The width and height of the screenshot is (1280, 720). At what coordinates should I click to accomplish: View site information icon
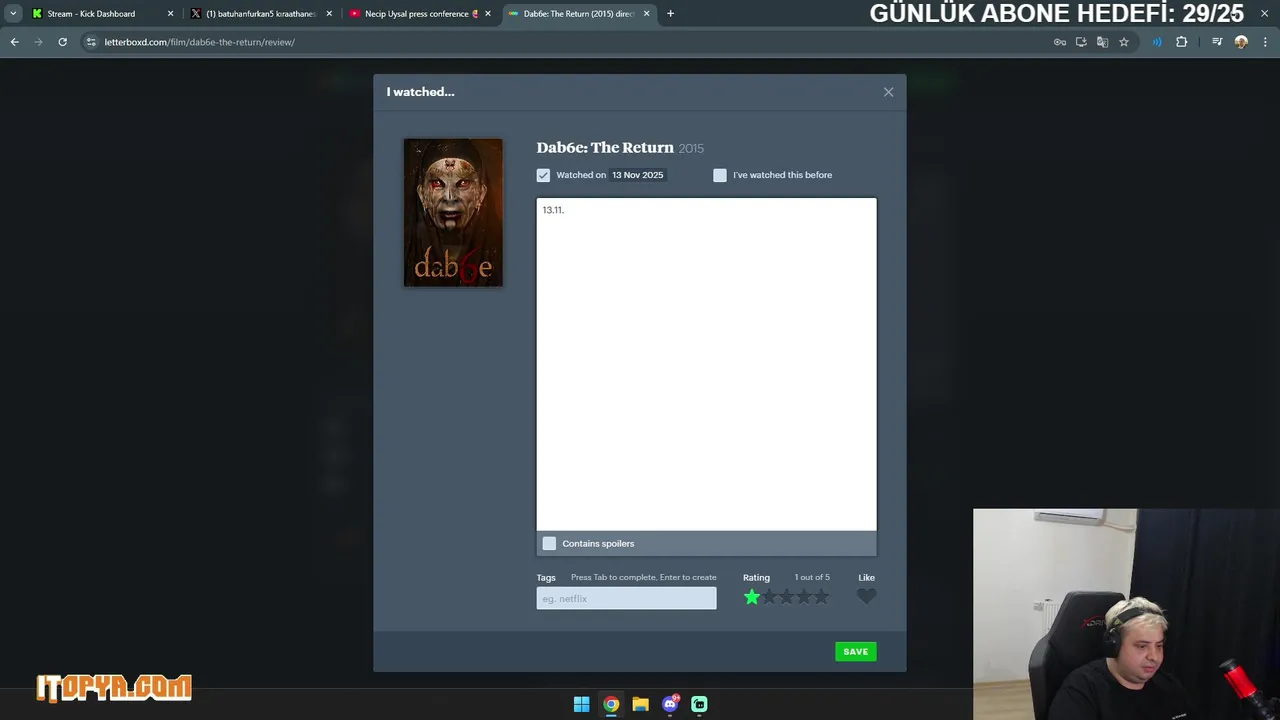[91, 42]
